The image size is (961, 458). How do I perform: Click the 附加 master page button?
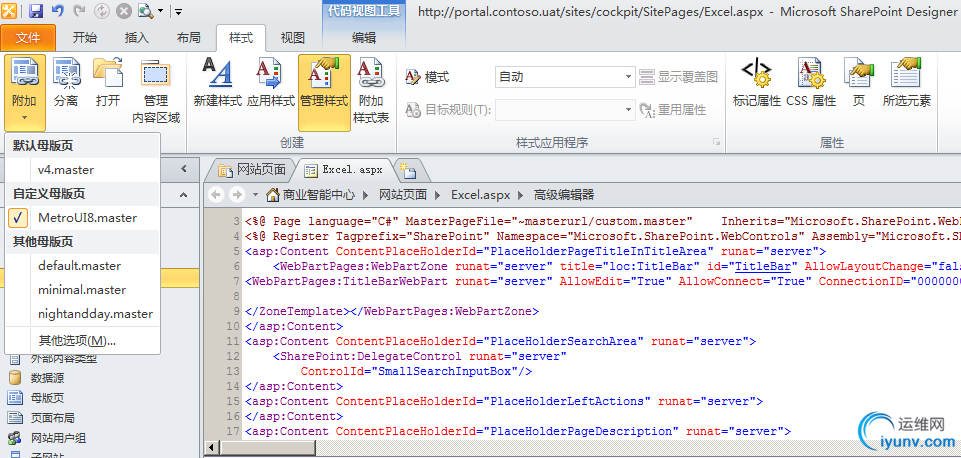pyautogui.click(x=25, y=92)
